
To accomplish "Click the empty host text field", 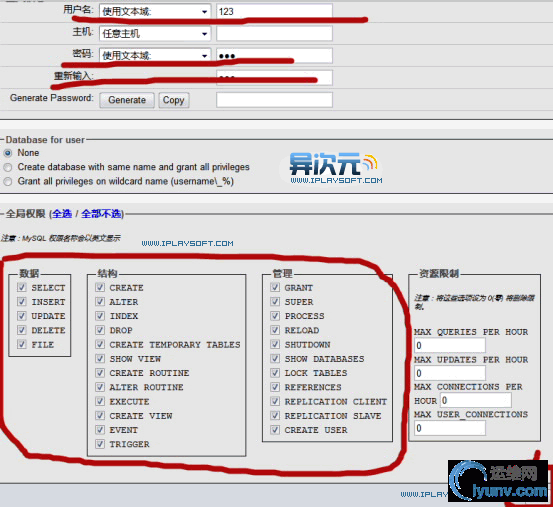I will click(274, 33).
